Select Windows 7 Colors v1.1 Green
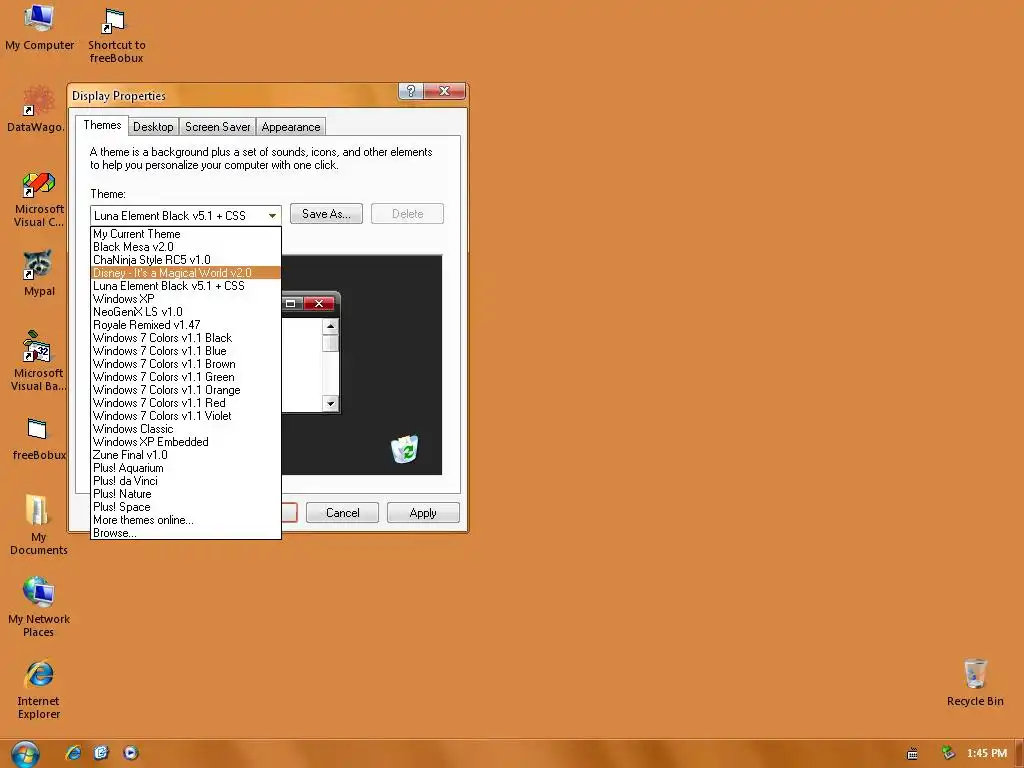 (x=185, y=377)
